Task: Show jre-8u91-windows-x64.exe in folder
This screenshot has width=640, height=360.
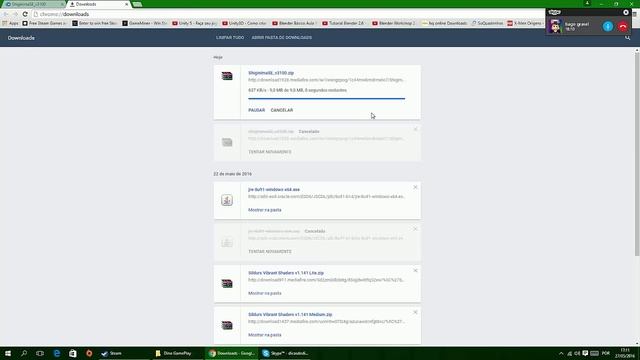Action: (x=264, y=210)
